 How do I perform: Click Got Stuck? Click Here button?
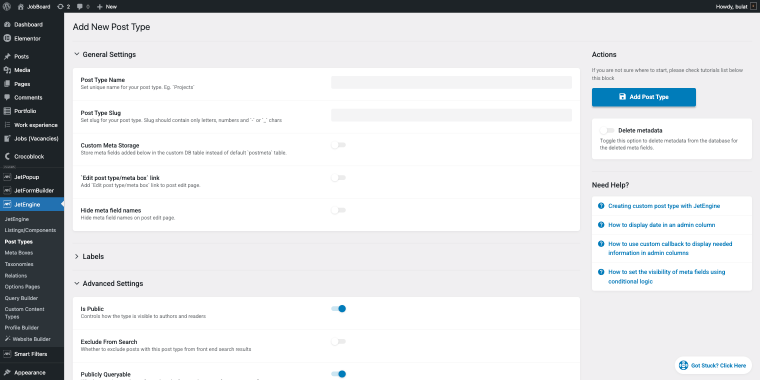[713, 365]
